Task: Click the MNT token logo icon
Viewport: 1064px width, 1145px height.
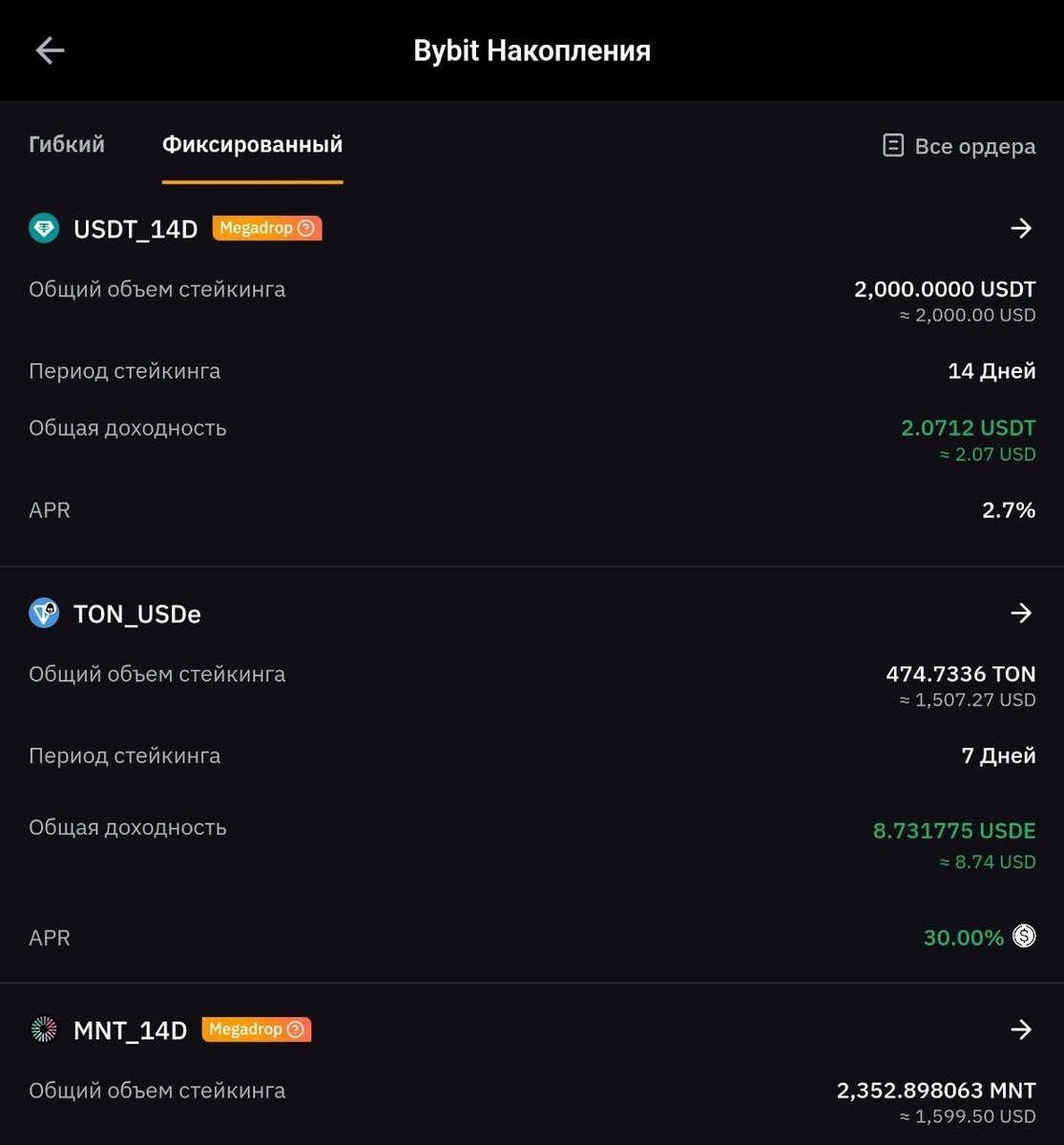Action: pyautogui.click(x=44, y=1030)
